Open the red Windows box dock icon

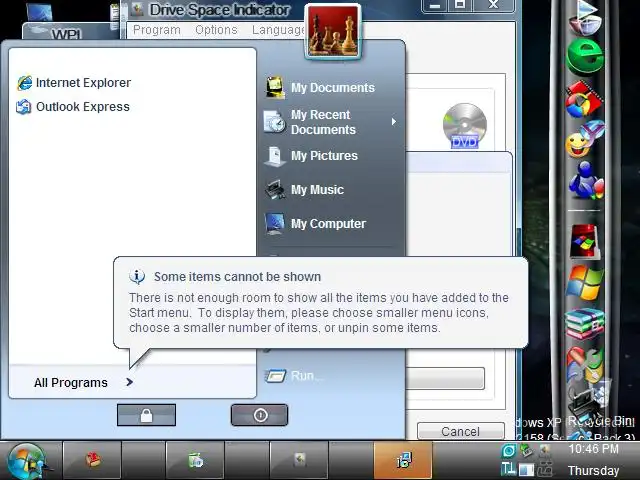(x=584, y=242)
